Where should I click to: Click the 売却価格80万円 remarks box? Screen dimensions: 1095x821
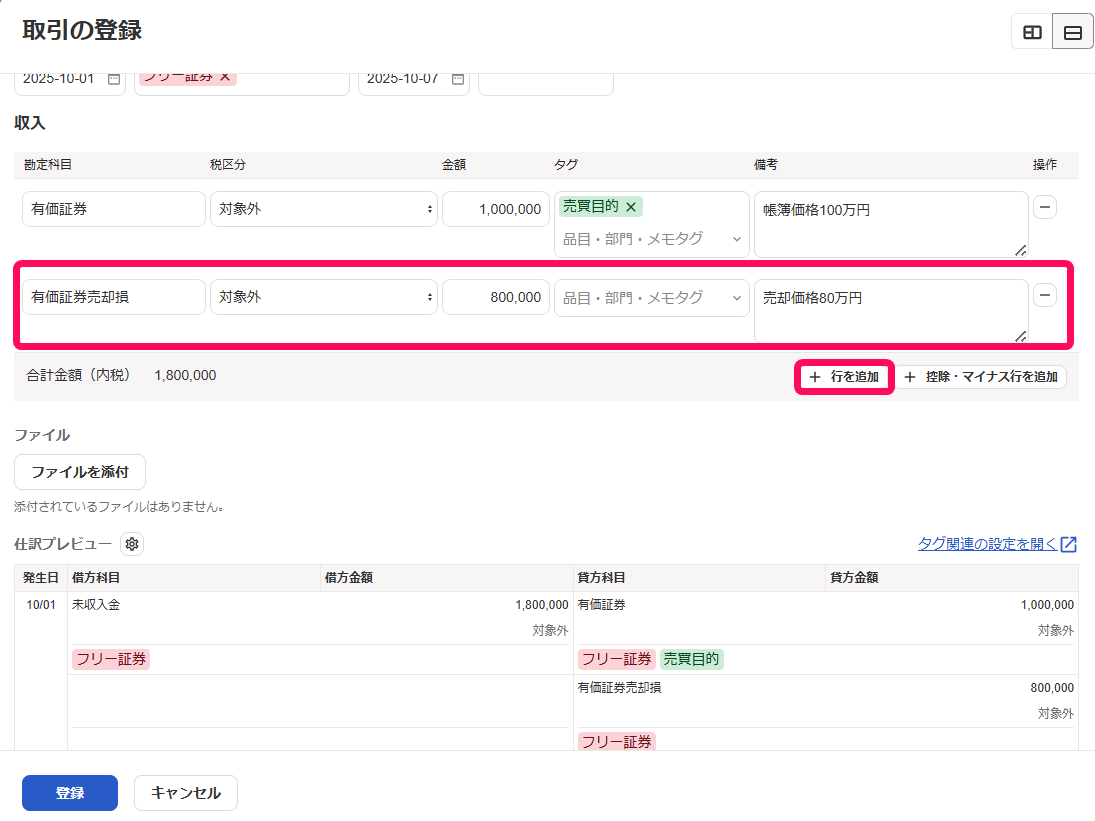coord(891,311)
